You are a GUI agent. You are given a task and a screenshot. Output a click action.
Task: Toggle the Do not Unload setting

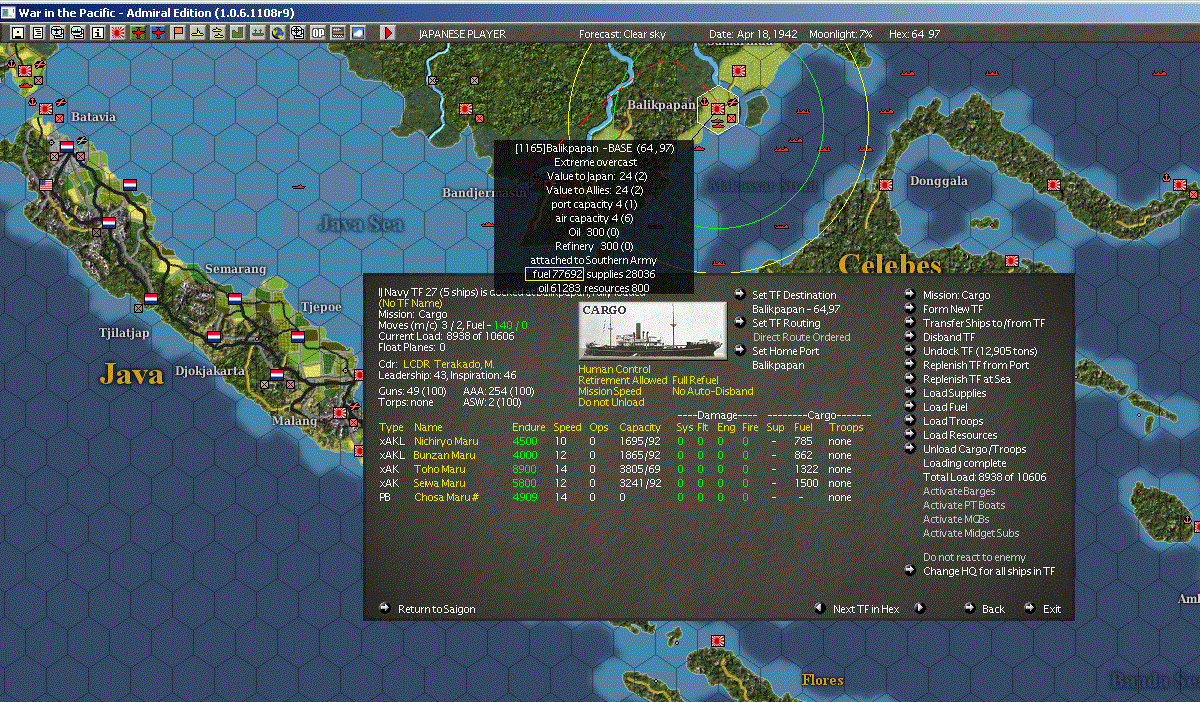pyautogui.click(x=610, y=403)
